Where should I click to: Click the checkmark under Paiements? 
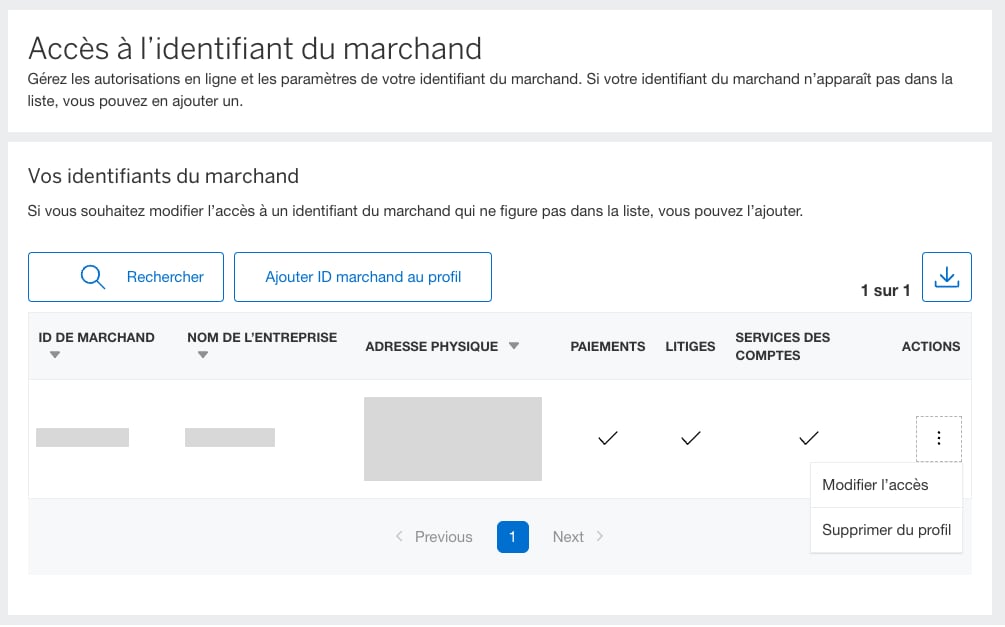(607, 437)
